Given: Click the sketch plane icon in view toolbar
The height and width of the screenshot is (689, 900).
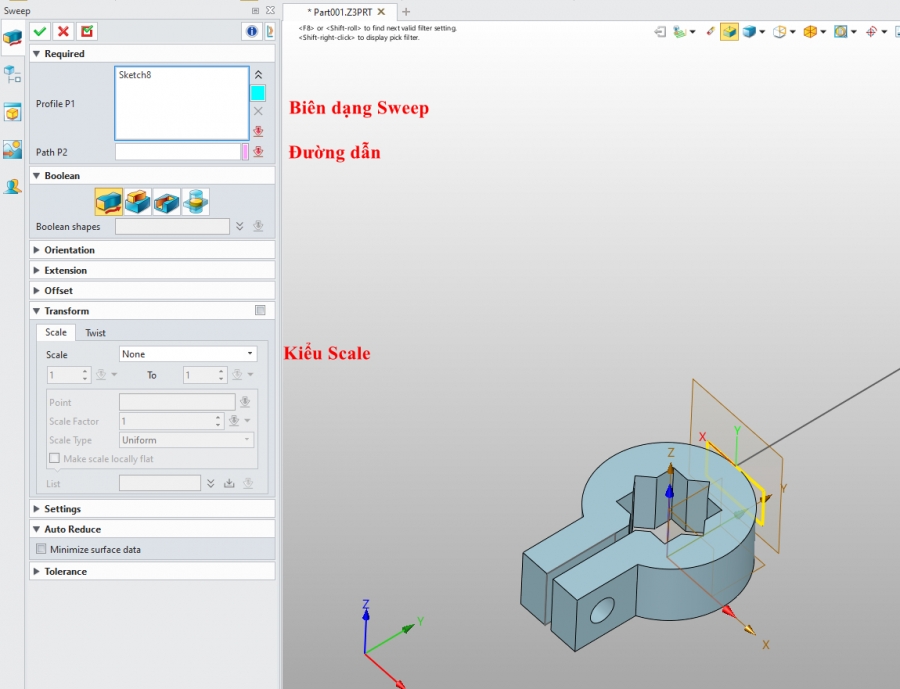Looking at the screenshot, I should click(x=680, y=32).
